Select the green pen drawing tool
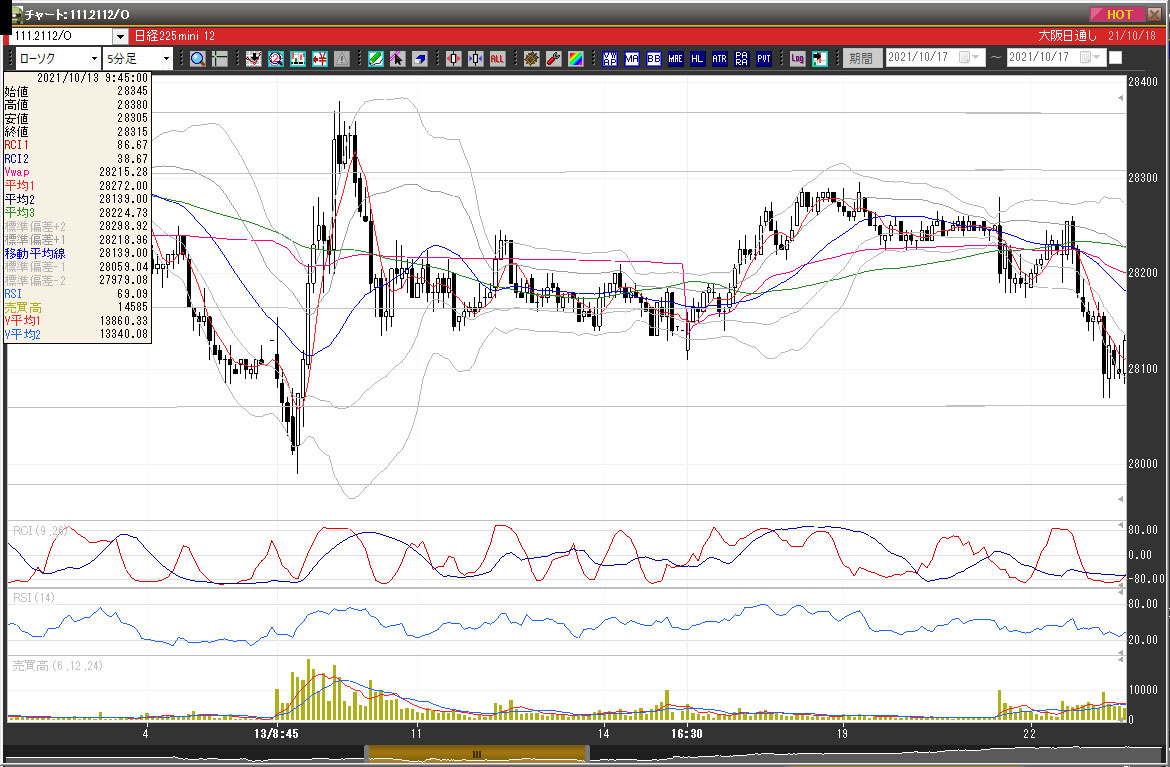The image size is (1170, 767). [375, 59]
